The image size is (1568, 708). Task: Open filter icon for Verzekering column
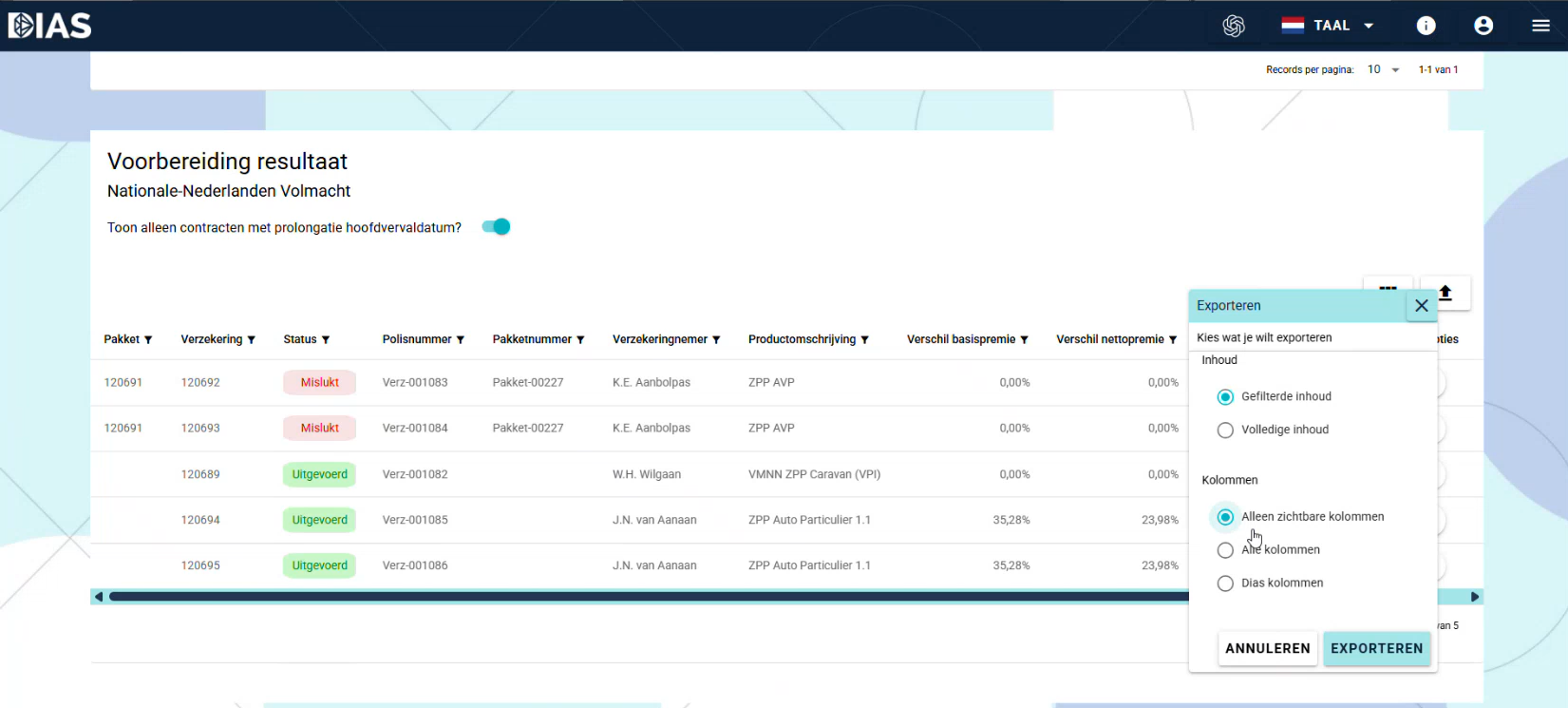pyautogui.click(x=252, y=340)
